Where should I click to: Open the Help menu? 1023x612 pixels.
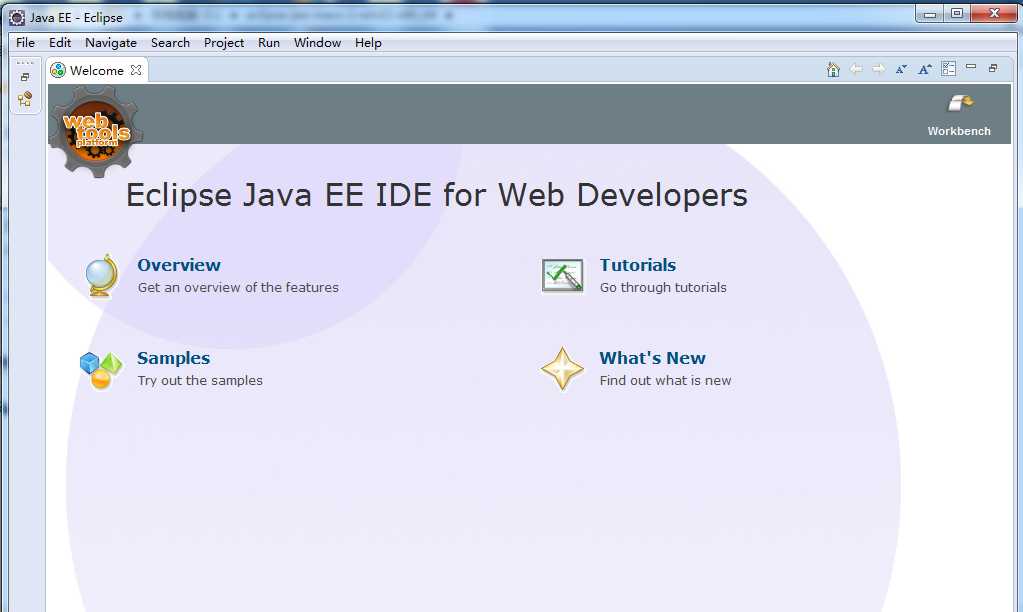(x=369, y=42)
